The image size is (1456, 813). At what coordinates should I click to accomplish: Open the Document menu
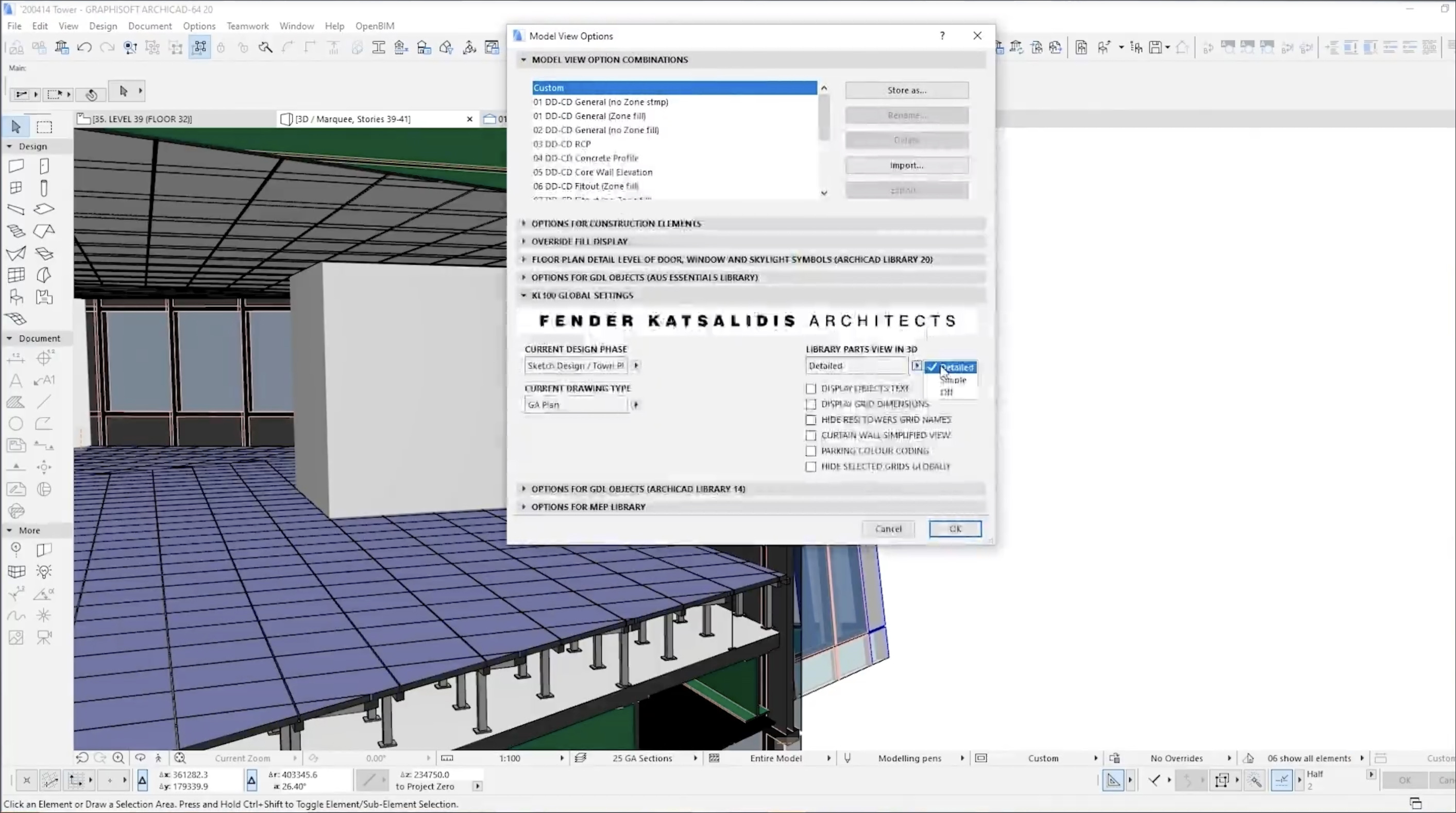[x=150, y=26]
